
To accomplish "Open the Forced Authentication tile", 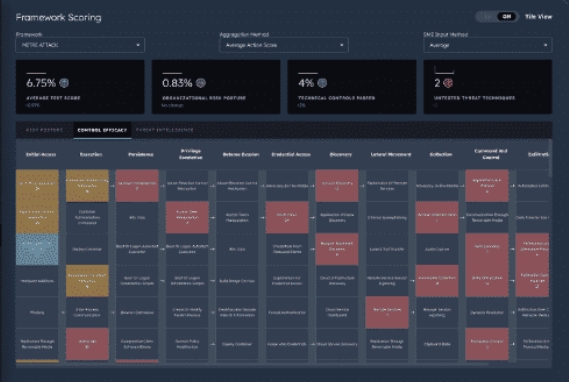I will click(287, 312).
